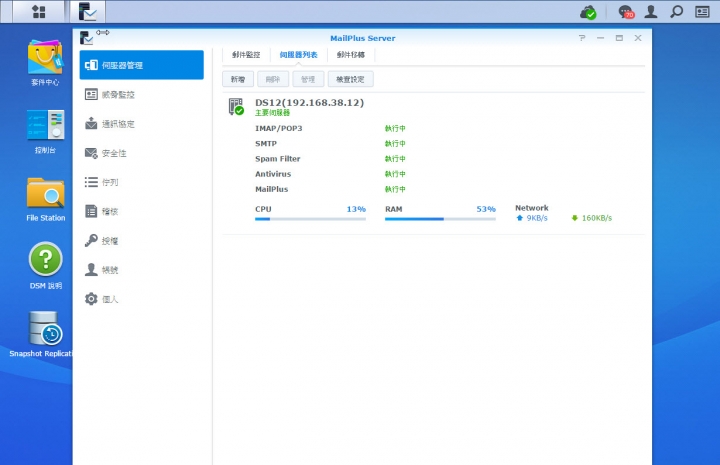This screenshot has width=720, height=465.
Task: Click 執行中 status next to Antivirus
Action: (x=395, y=174)
